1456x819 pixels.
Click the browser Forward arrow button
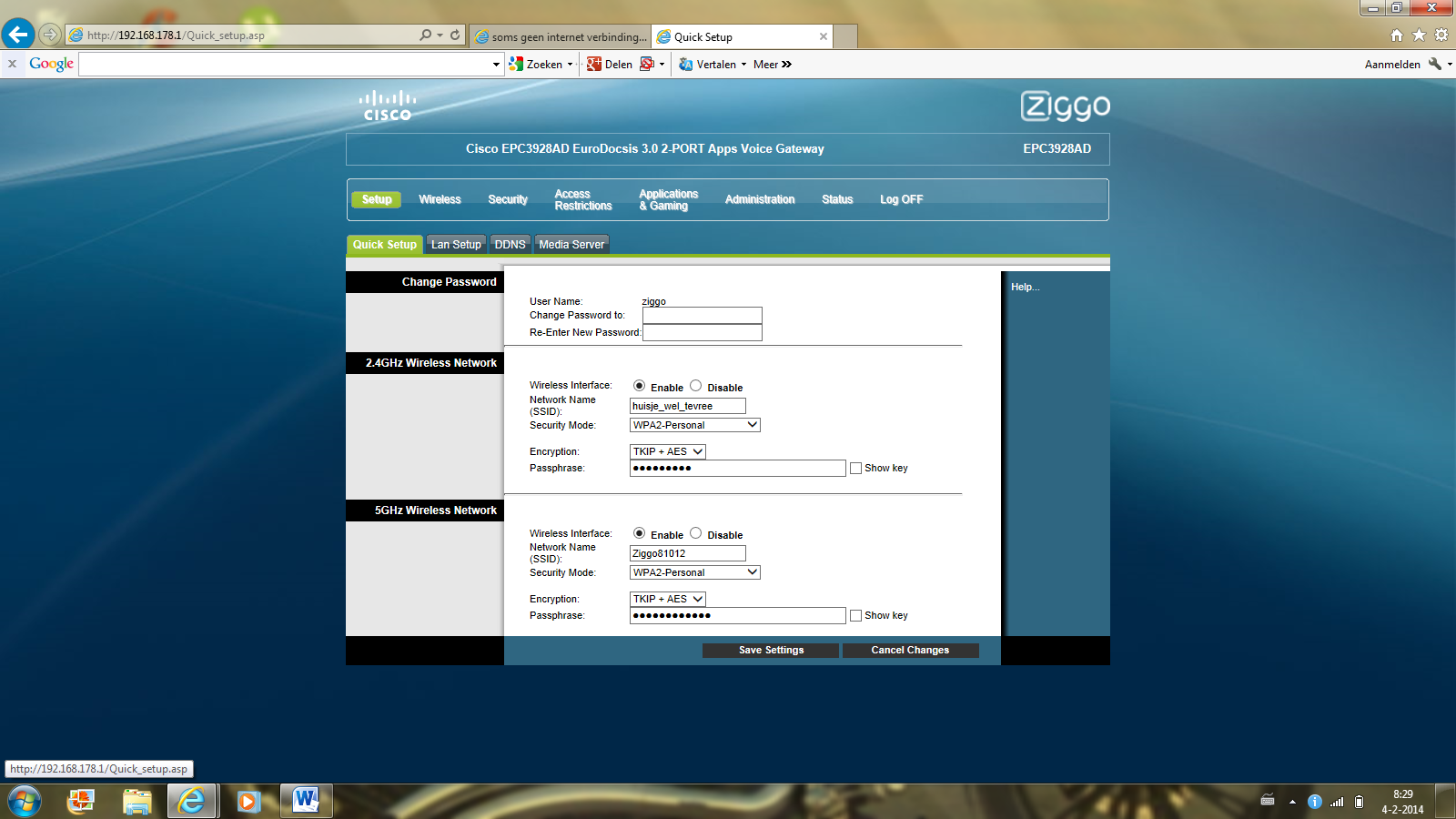50,35
